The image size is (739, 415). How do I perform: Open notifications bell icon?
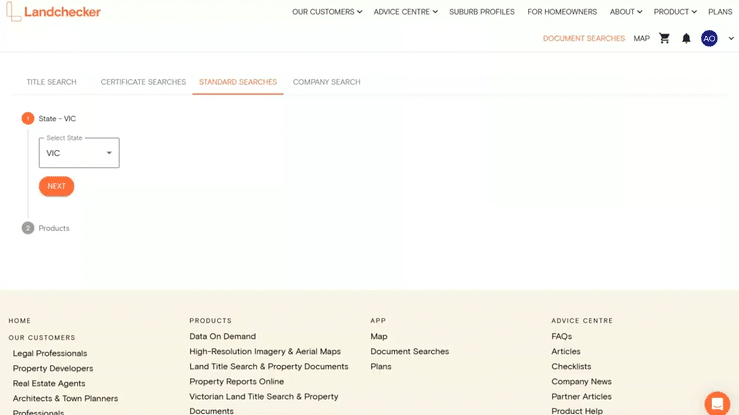click(x=686, y=39)
